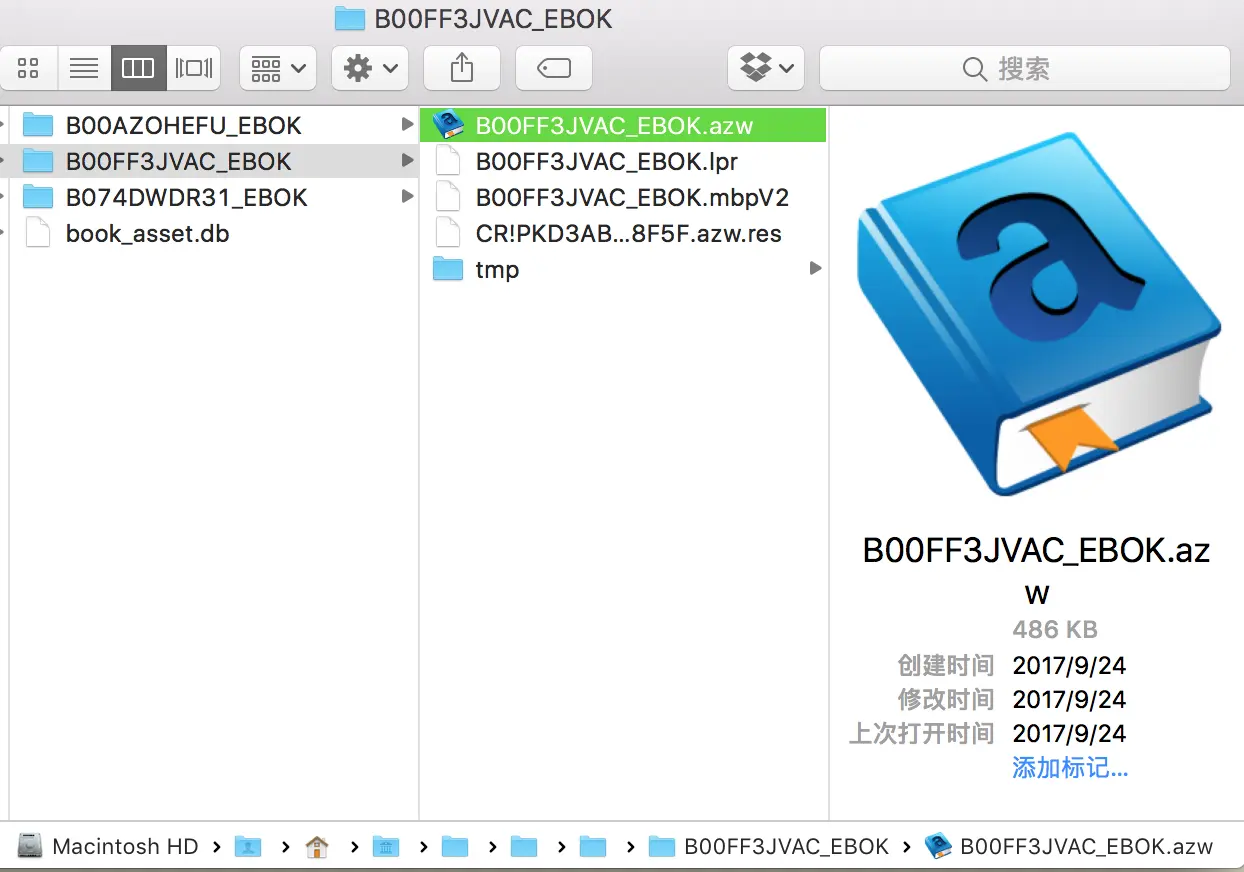This screenshot has height=872, width=1244.
Task: Select the B00FF3JVAC_EBOK.mbpV2 file
Action: click(624, 197)
